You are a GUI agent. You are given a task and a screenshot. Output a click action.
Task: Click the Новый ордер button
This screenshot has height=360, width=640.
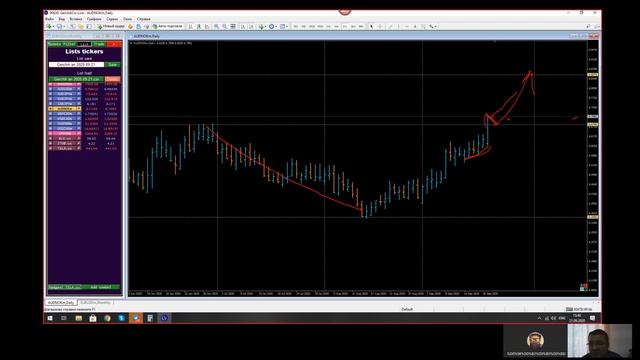click(x=111, y=27)
